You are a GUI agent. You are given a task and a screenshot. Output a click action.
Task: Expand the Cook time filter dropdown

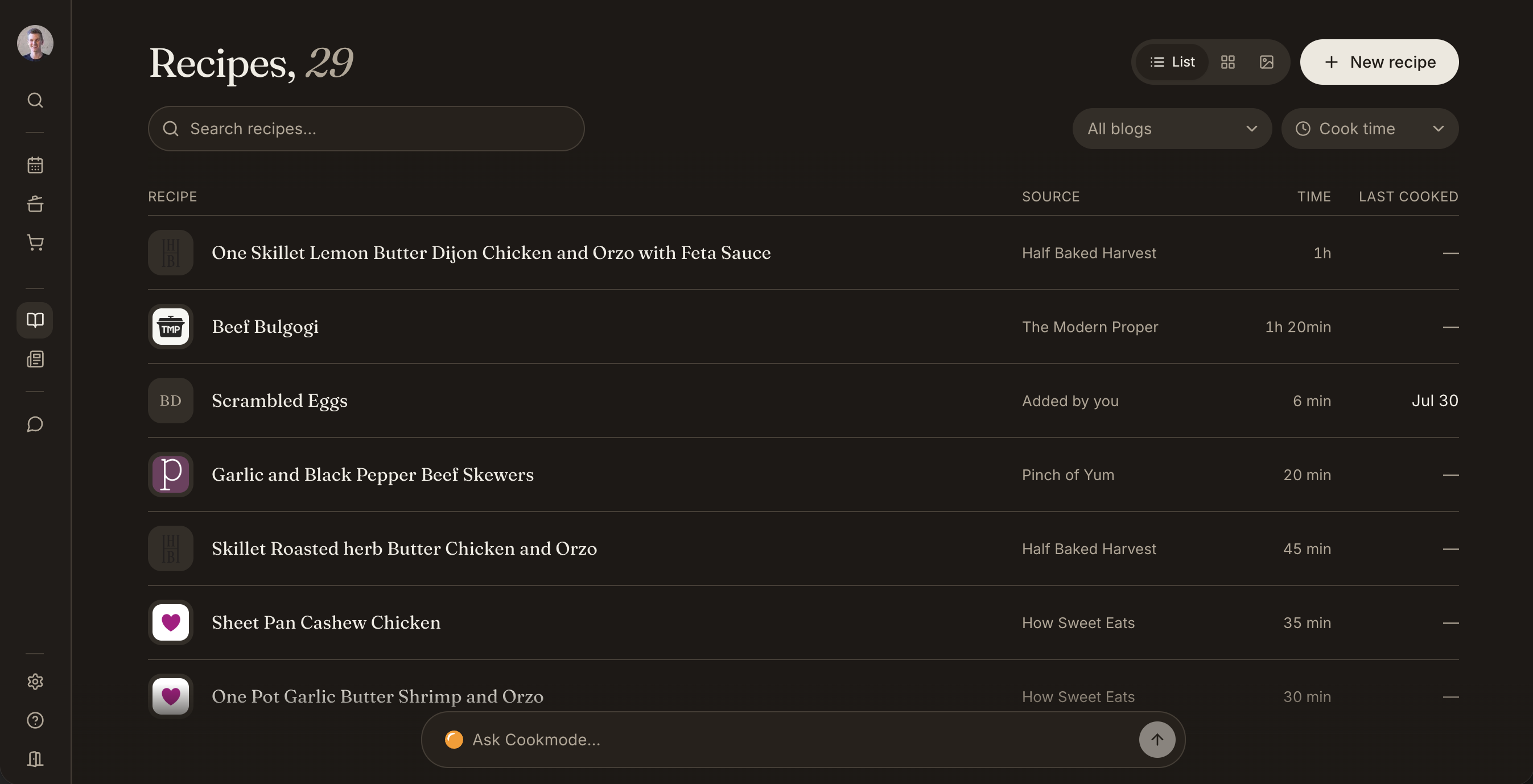(x=1370, y=129)
